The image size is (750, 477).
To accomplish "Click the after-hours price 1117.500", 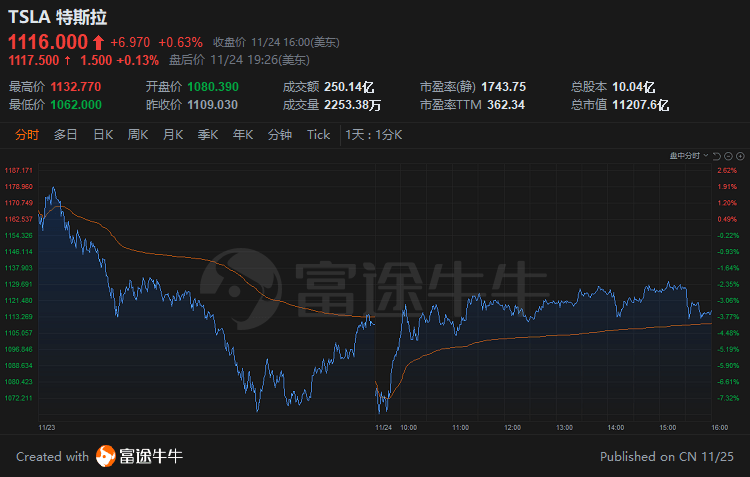I will [x=33, y=60].
